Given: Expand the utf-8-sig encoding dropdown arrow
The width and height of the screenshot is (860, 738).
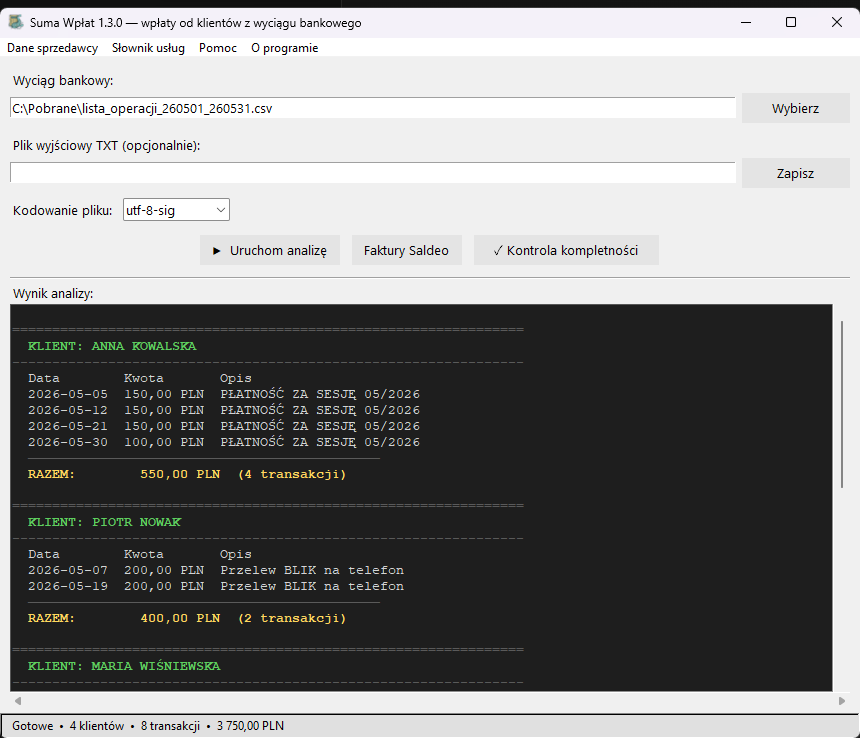Looking at the screenshot, I should tap(220, 210).
